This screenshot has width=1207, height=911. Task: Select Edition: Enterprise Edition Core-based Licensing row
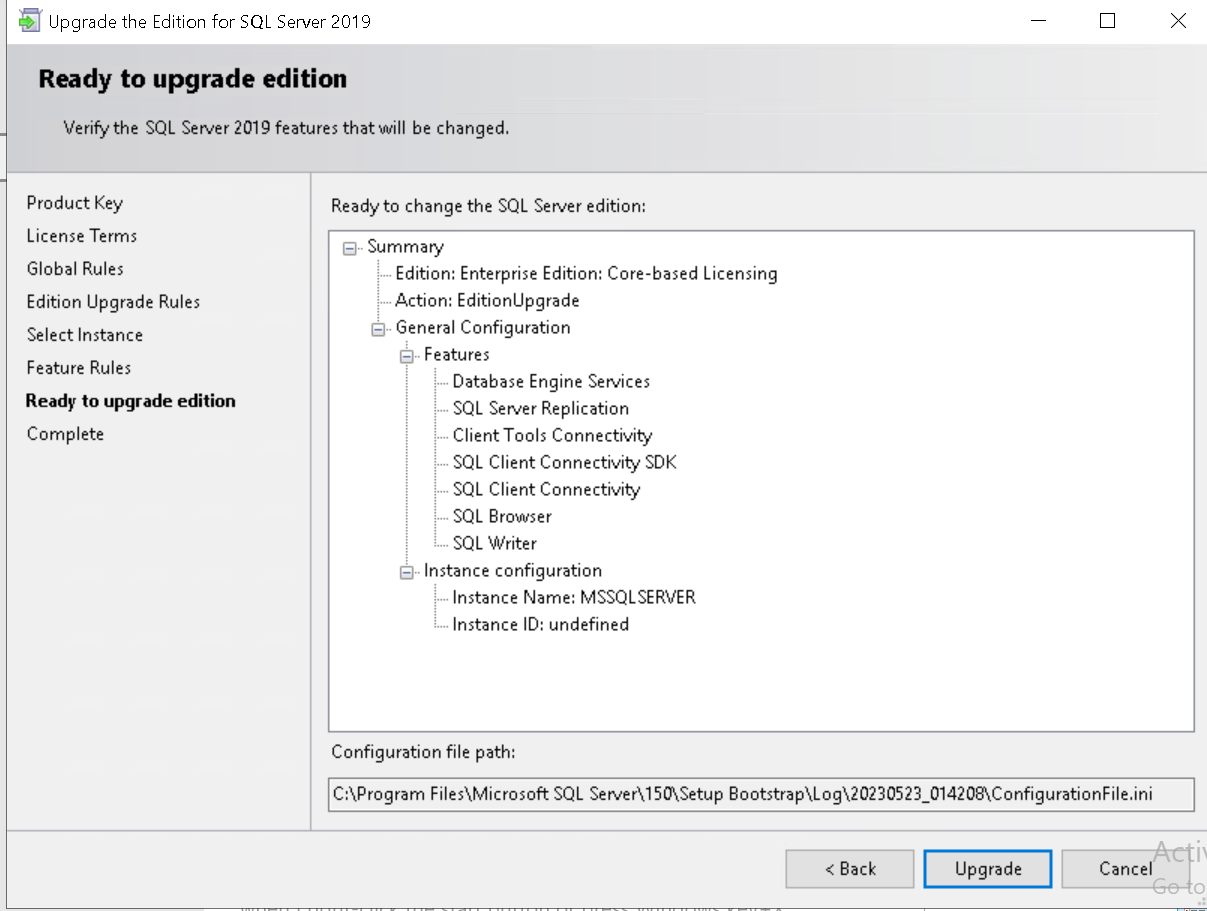pyautogui.click(x=586, y=274)
